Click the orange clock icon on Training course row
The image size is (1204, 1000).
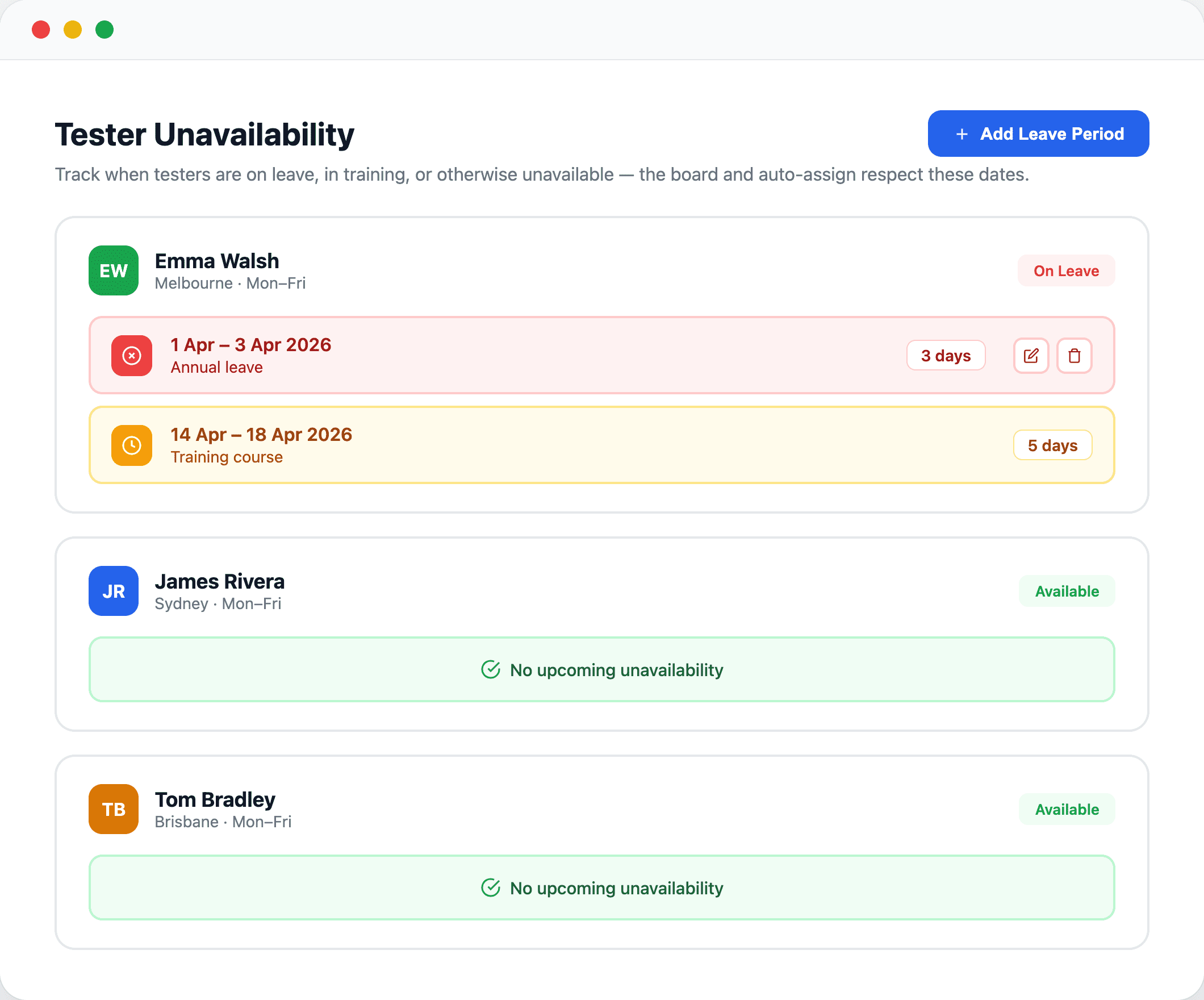point(132,445)
